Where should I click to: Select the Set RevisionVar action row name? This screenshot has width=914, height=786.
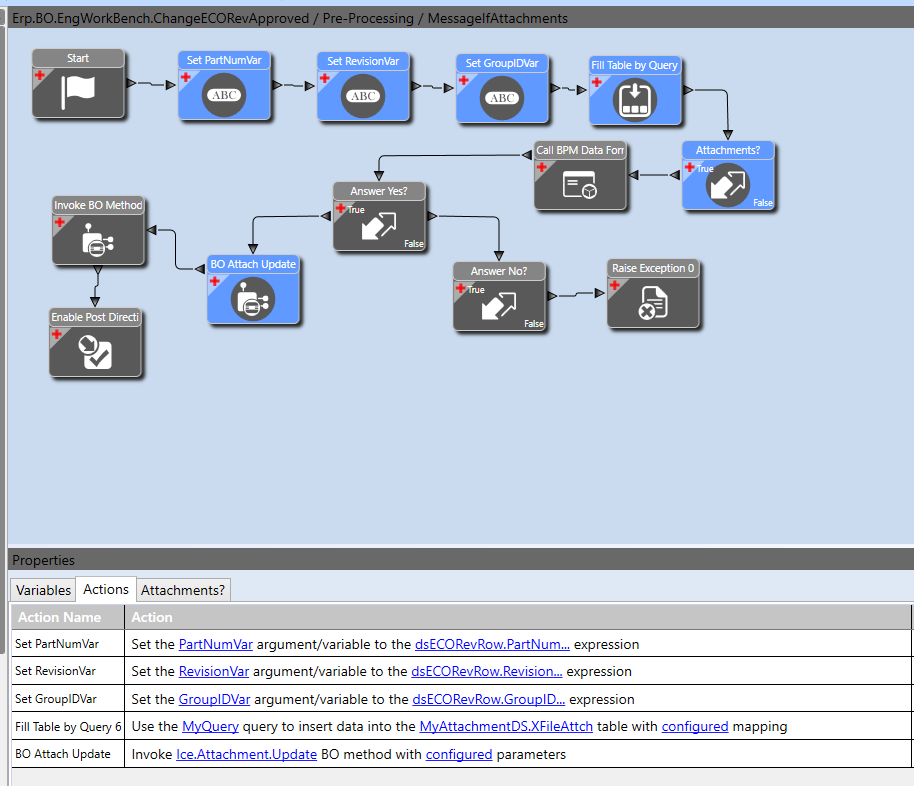tap(55, 671)
